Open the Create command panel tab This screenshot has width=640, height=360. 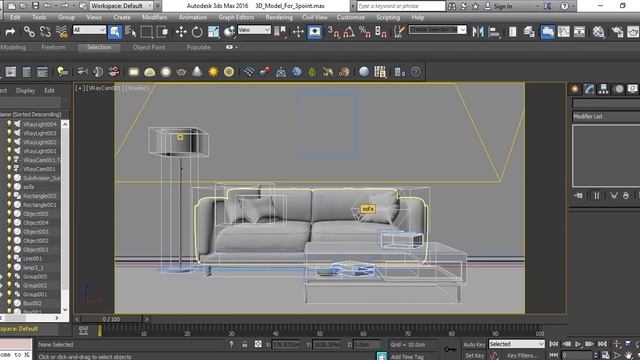point(575,89)
